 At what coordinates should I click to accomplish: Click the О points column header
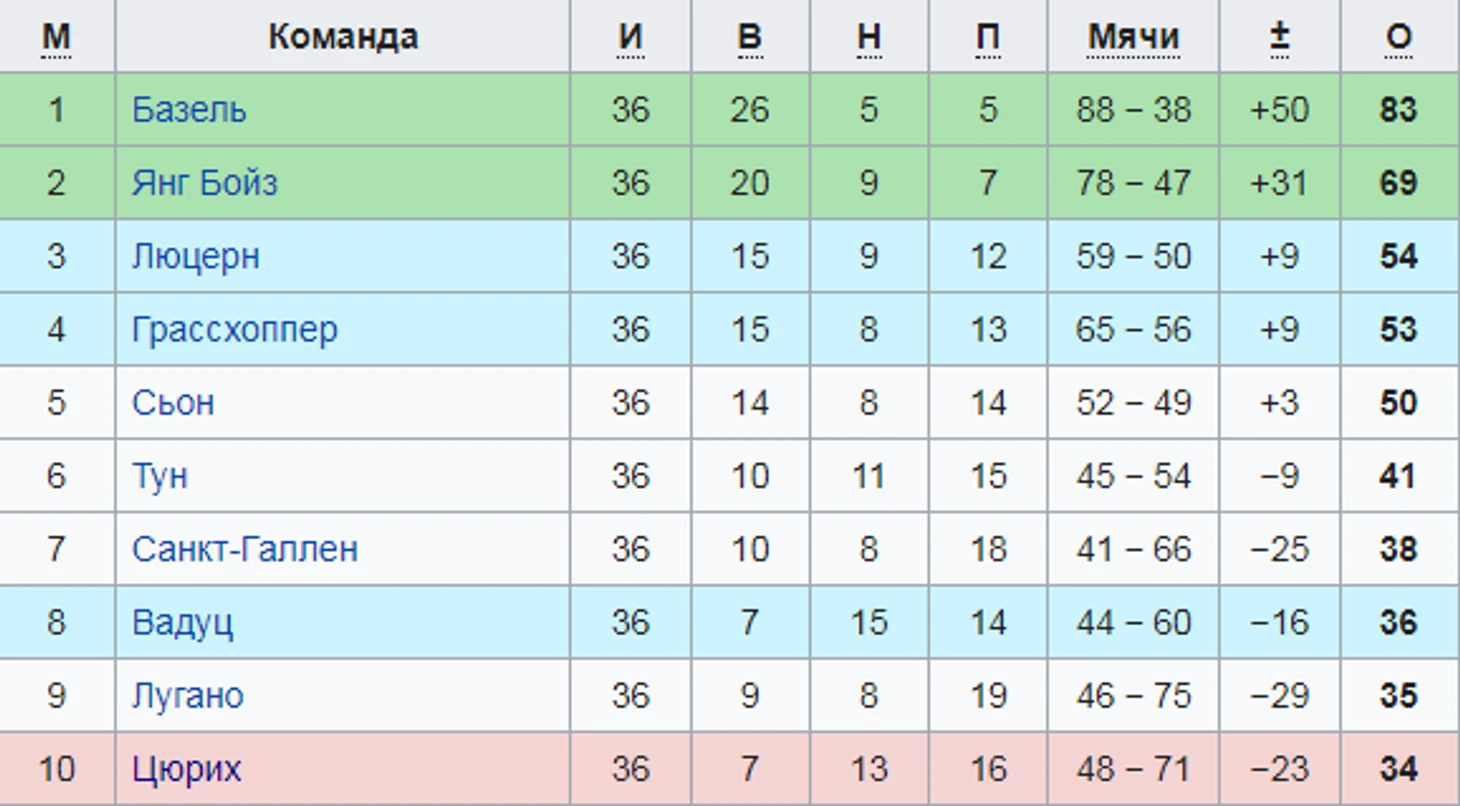click(1399, 37)
